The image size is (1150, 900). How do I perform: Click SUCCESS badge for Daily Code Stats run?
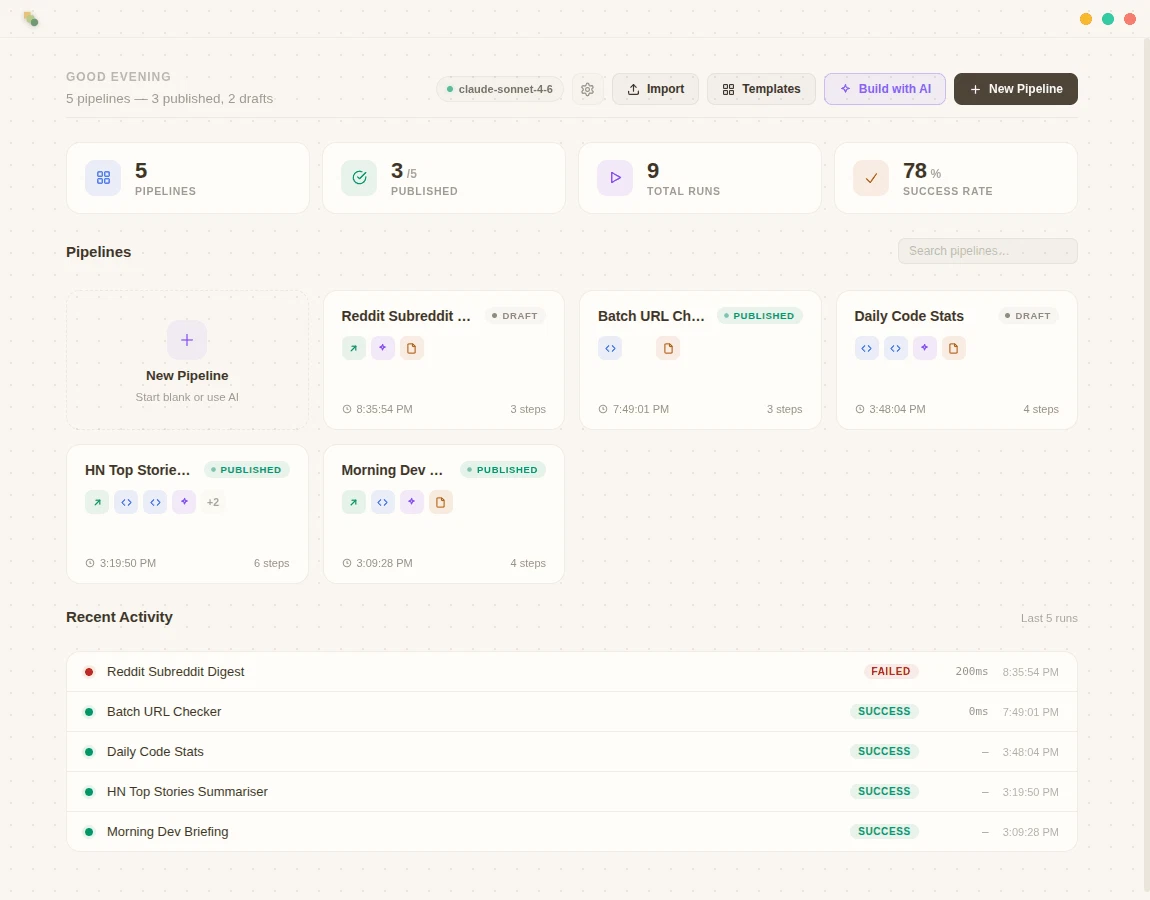[x=884, y=752]
